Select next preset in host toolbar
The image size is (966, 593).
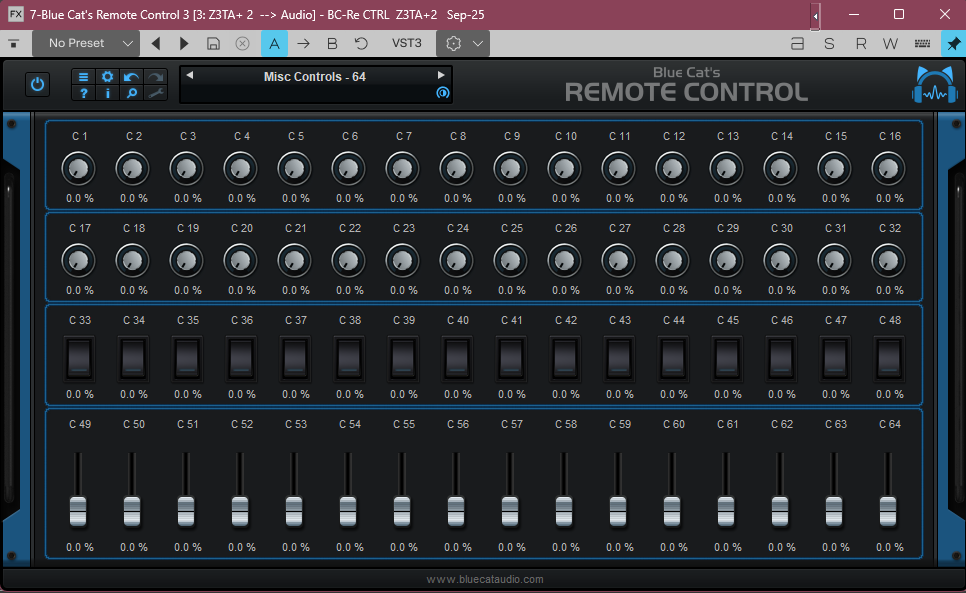(184, 43)
